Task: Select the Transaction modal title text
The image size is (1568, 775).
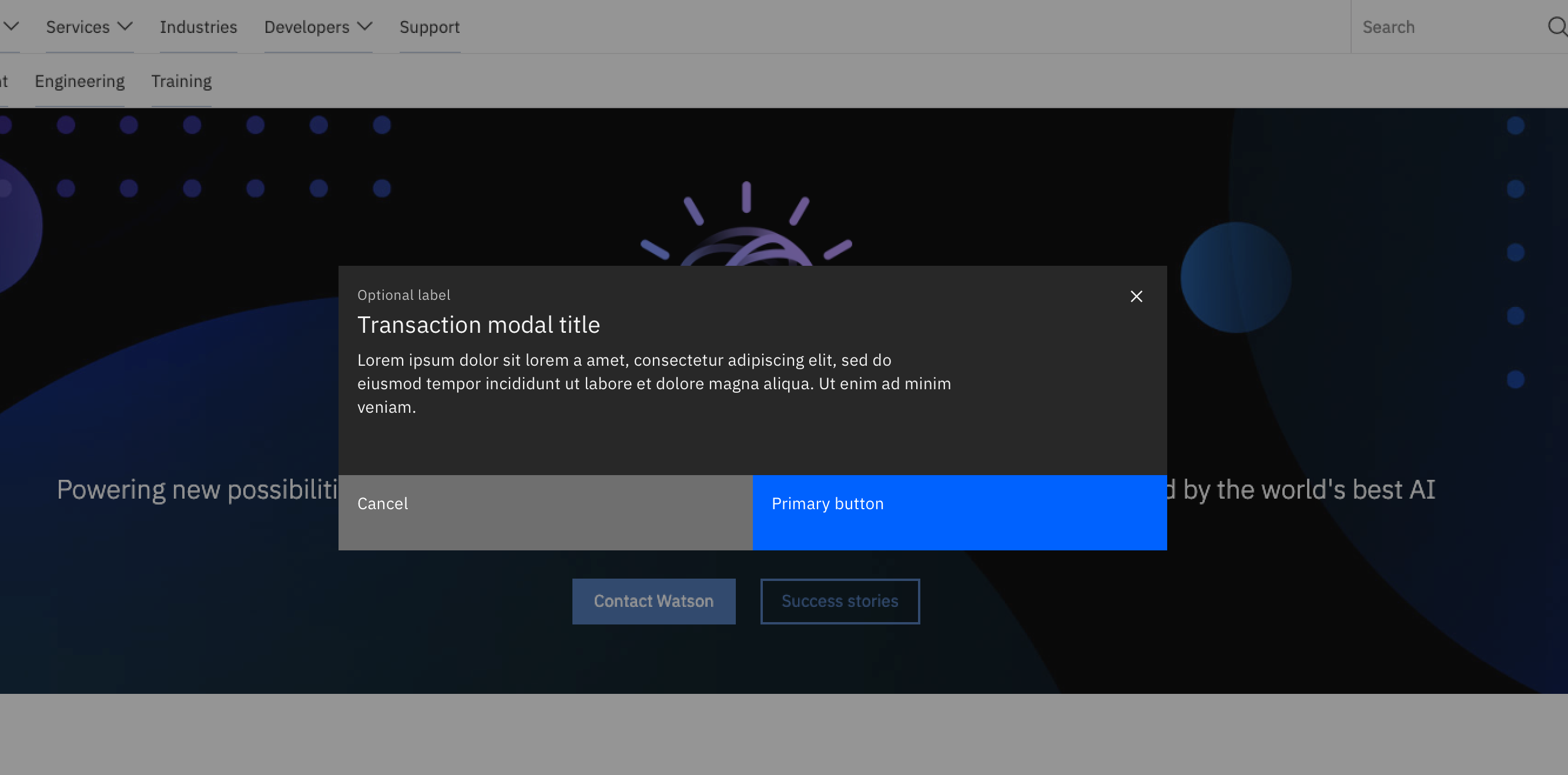Action: coord(478,325)
